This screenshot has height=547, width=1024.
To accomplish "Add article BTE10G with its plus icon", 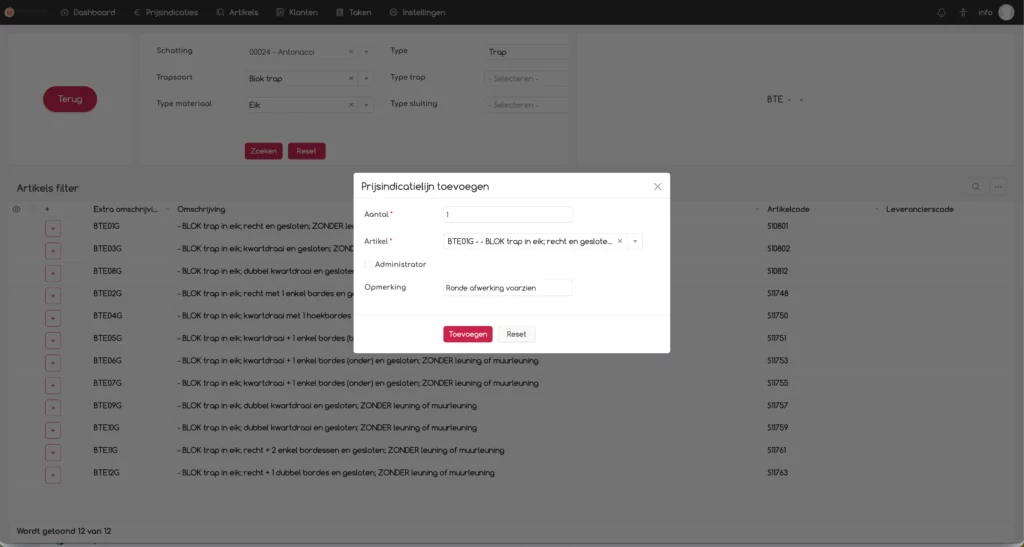I will 53,430.
